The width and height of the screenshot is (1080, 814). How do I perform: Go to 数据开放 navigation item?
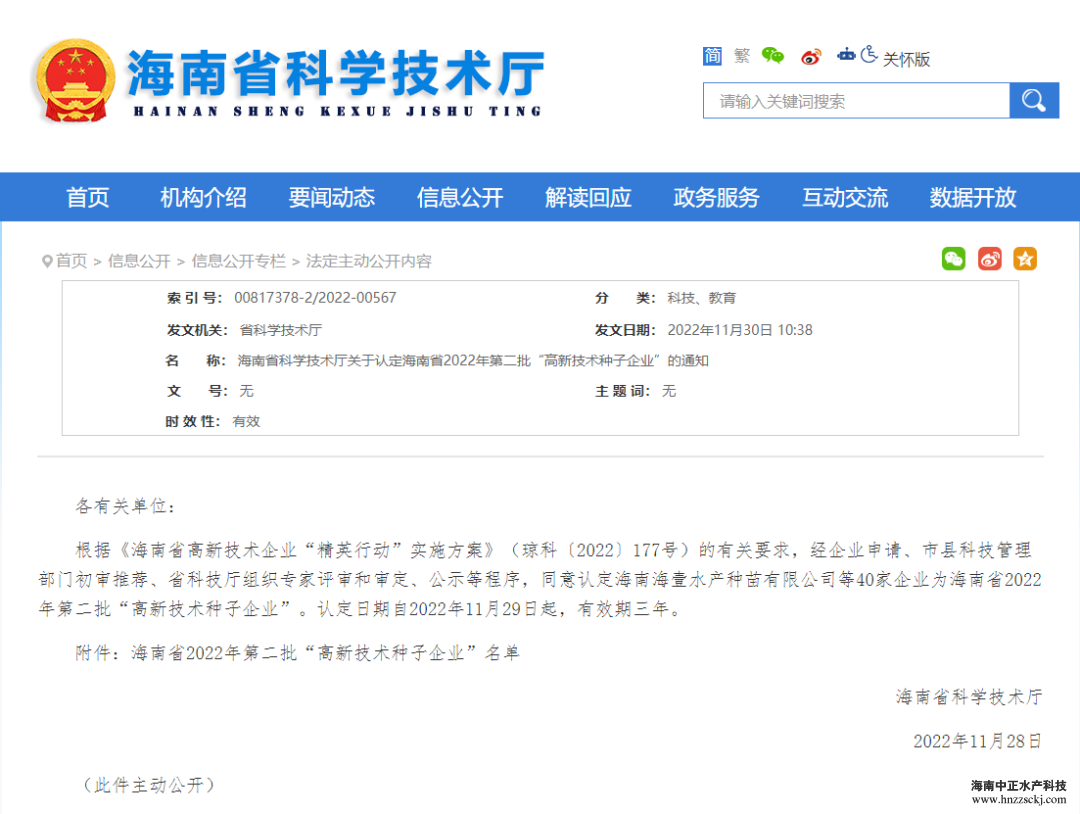972,198
